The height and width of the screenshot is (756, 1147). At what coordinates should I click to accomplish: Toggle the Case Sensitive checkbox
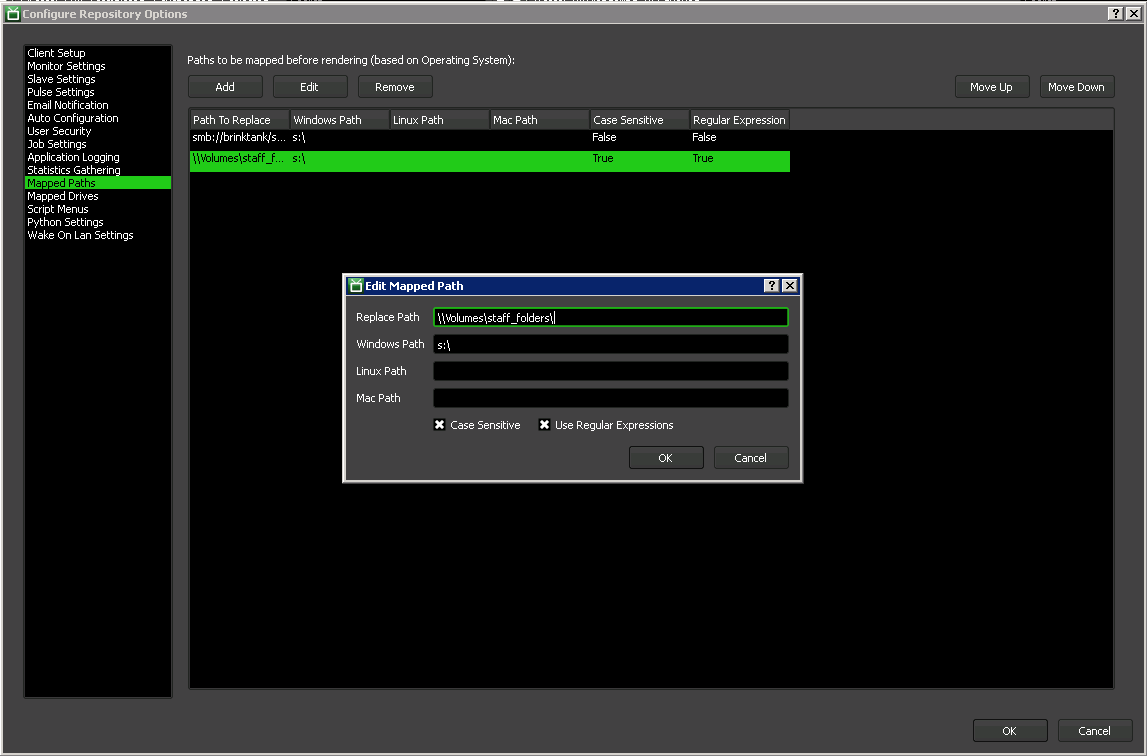439,425
